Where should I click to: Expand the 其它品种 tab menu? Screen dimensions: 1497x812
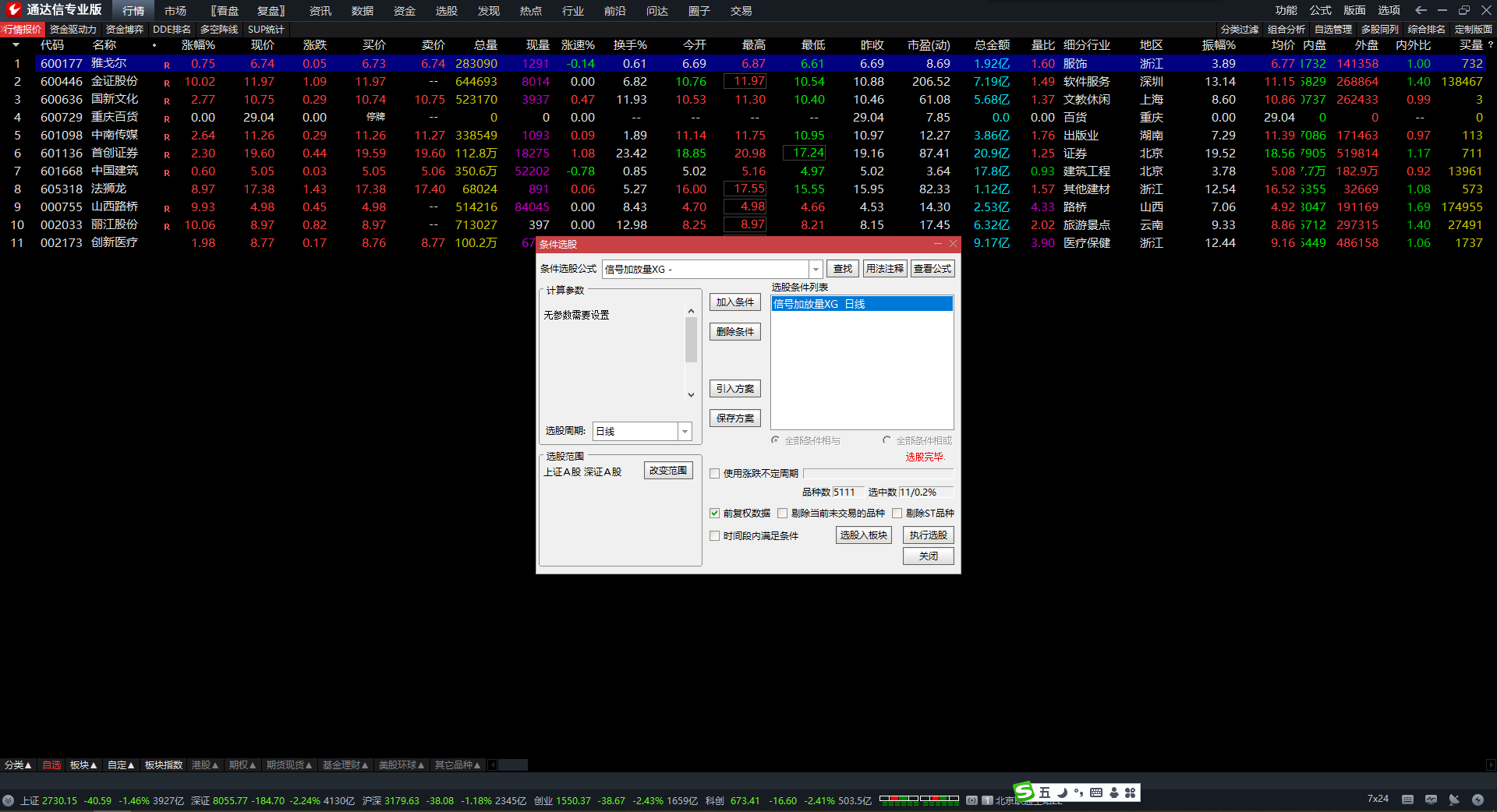point(458,765)
